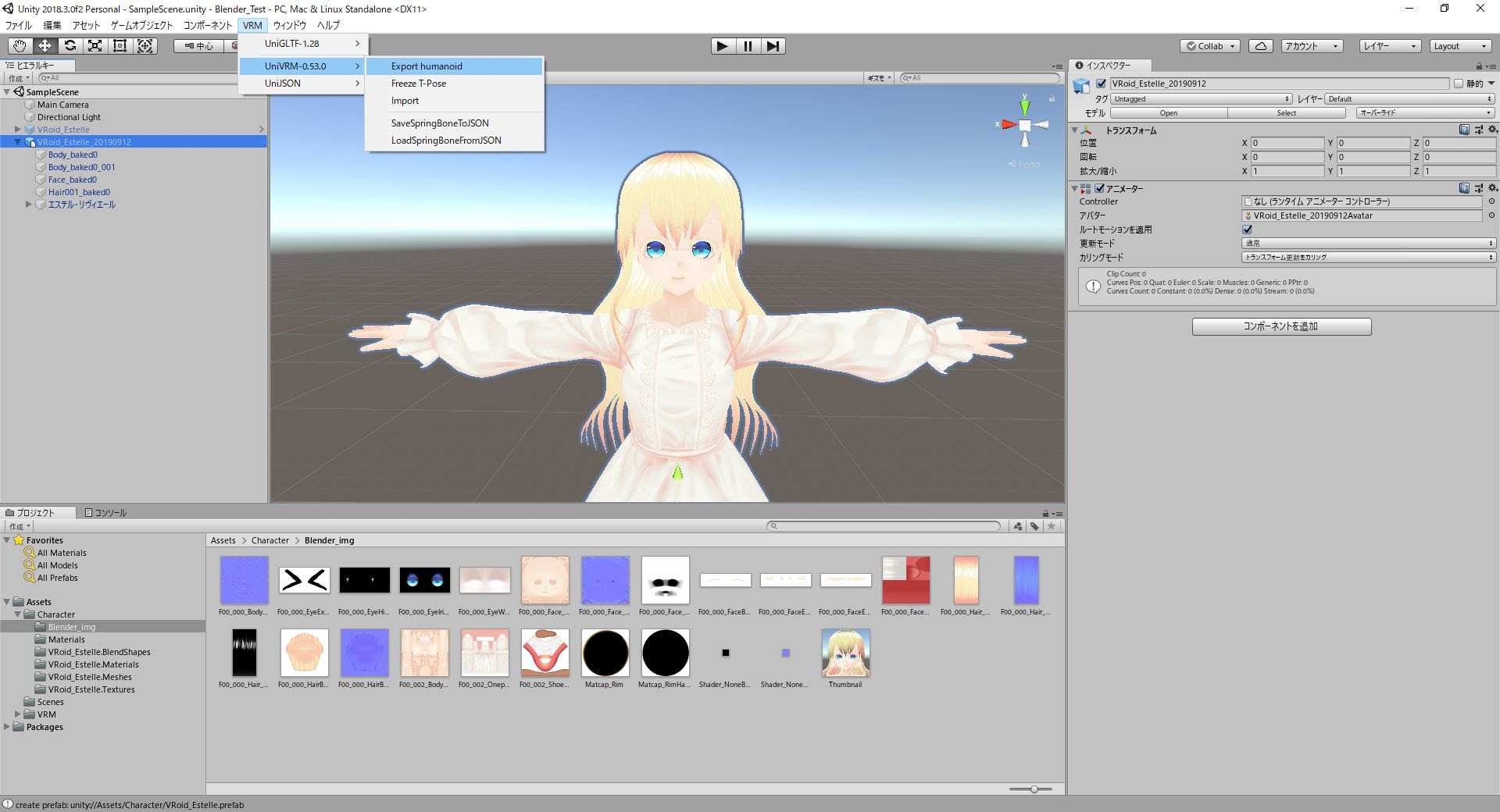Open the UniGLTF-1.28 submenu

[x=302, y=44]
